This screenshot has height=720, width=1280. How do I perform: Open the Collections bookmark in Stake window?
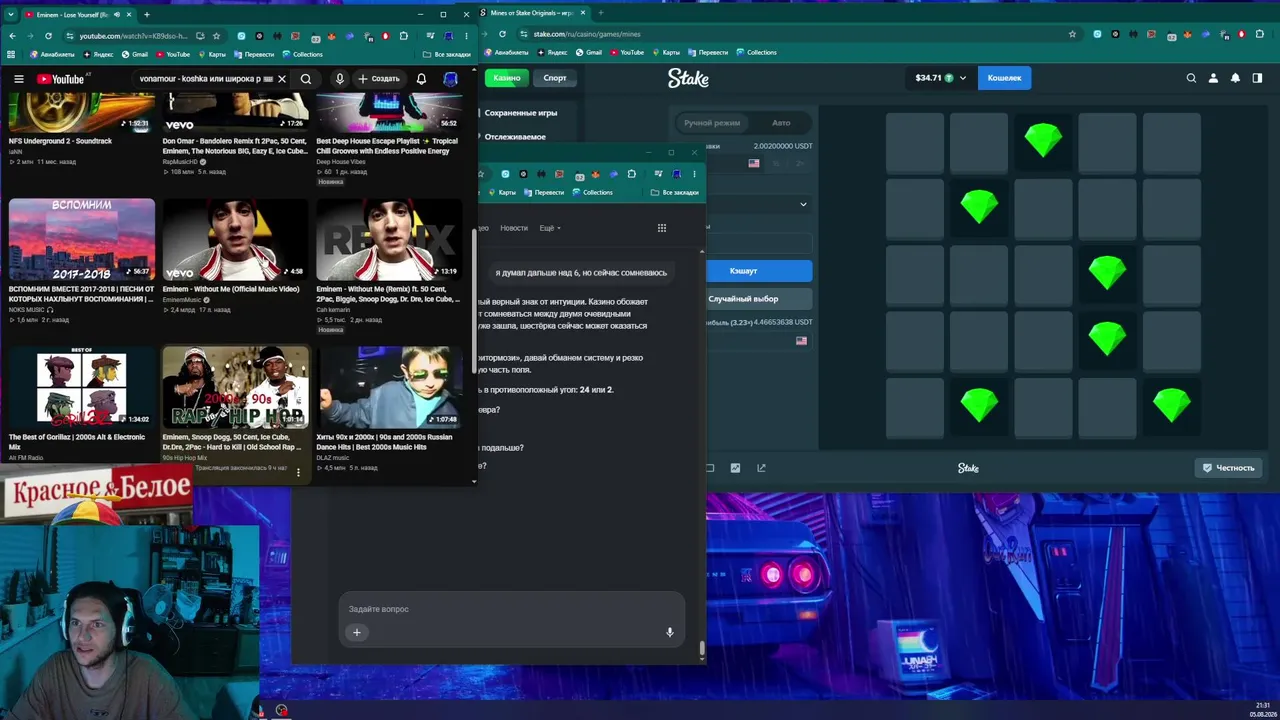coord(755,52)
